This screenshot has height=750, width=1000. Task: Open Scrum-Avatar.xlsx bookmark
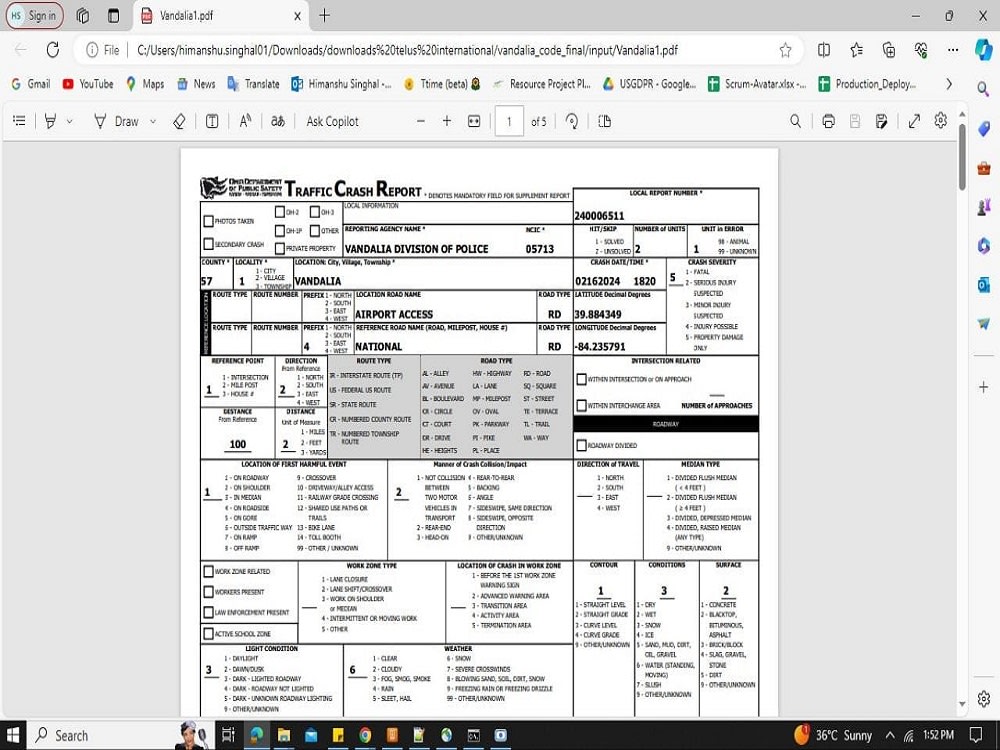(x=757, y=84)
